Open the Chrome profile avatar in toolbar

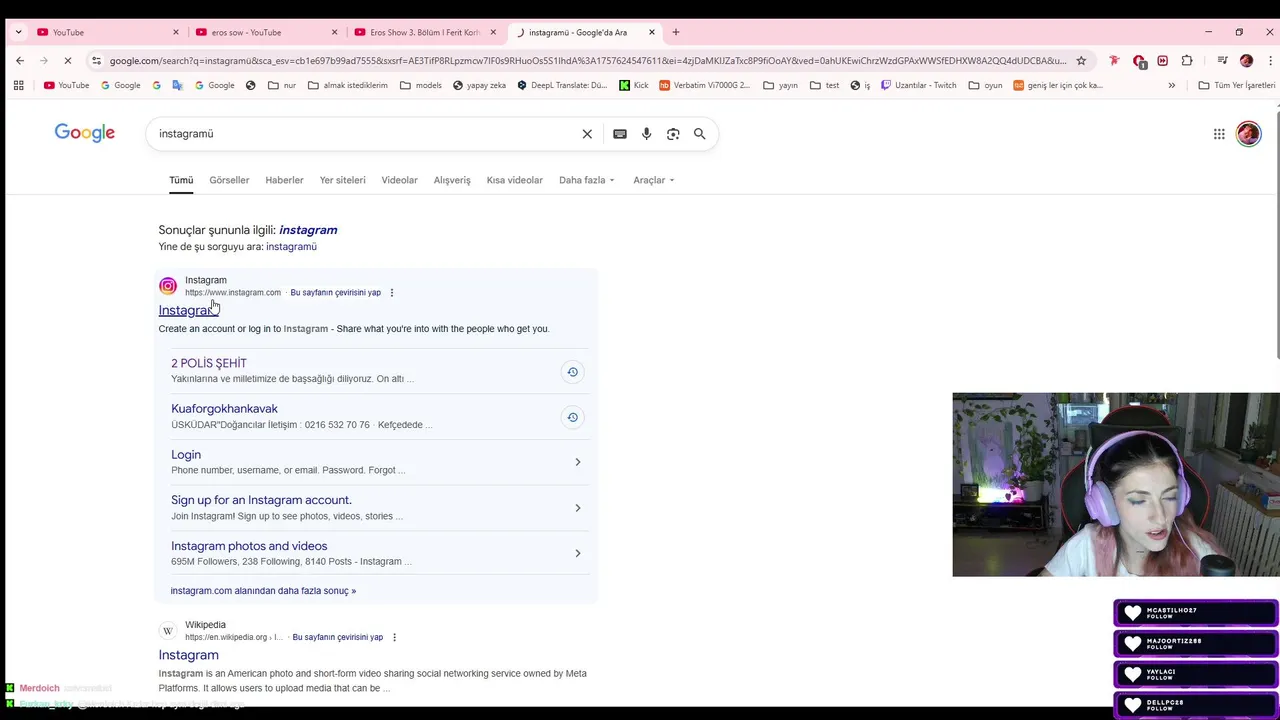(x=1246, y=61)
